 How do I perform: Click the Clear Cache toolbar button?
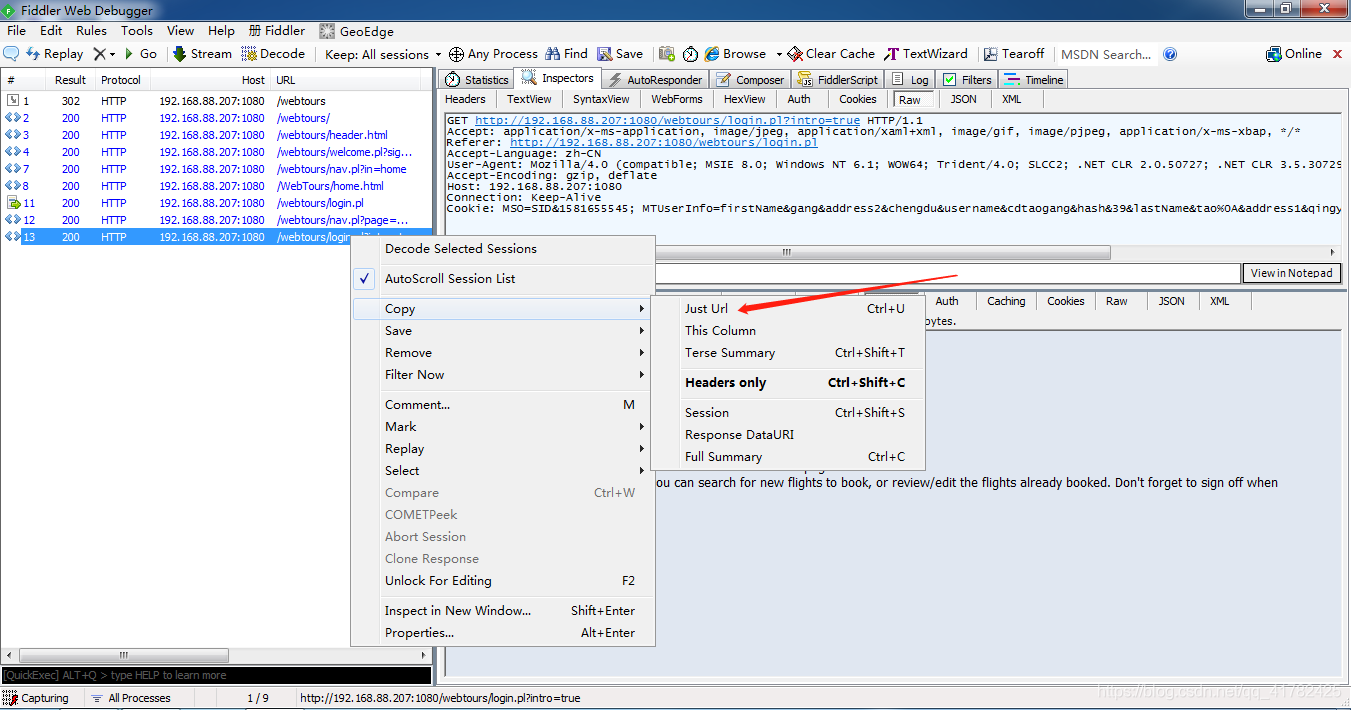(x=831, y=54)
